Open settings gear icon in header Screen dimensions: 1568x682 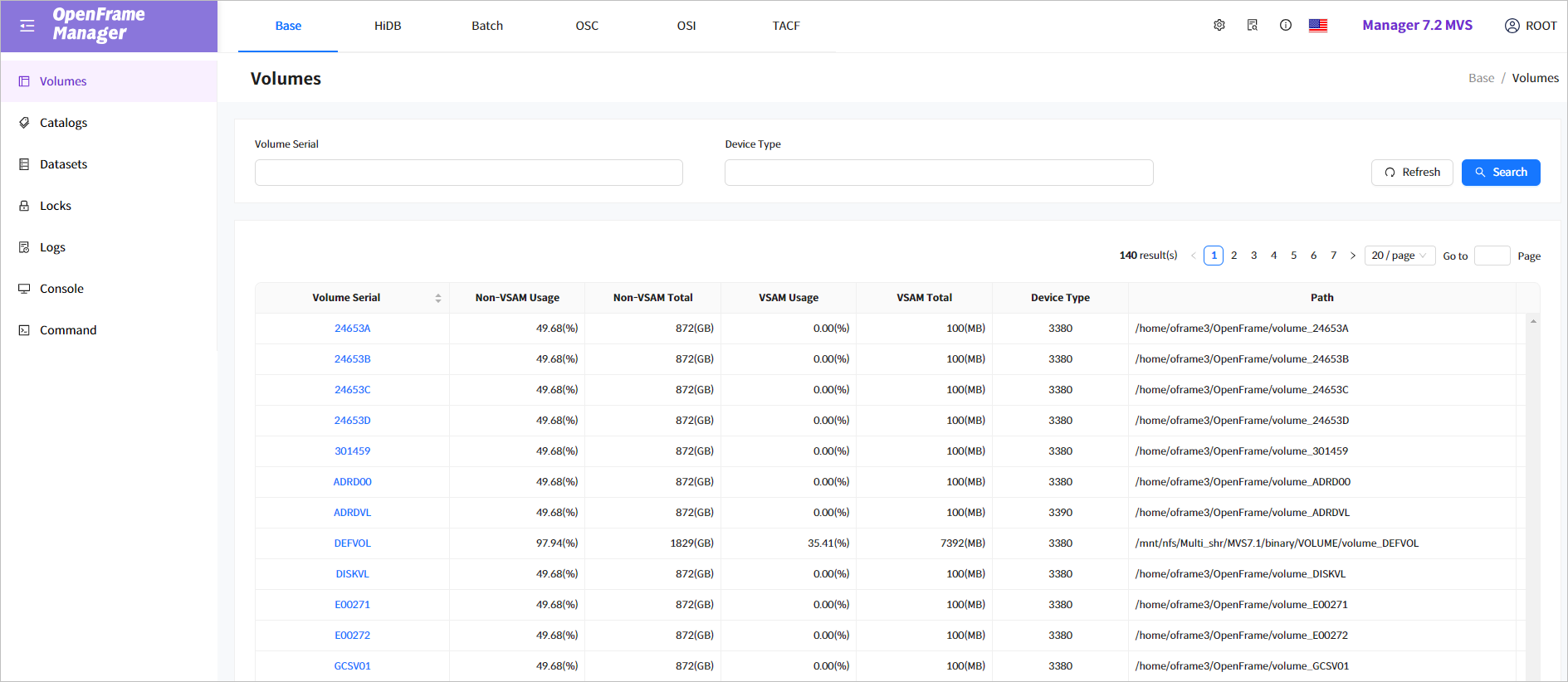tap(1219, 26)
